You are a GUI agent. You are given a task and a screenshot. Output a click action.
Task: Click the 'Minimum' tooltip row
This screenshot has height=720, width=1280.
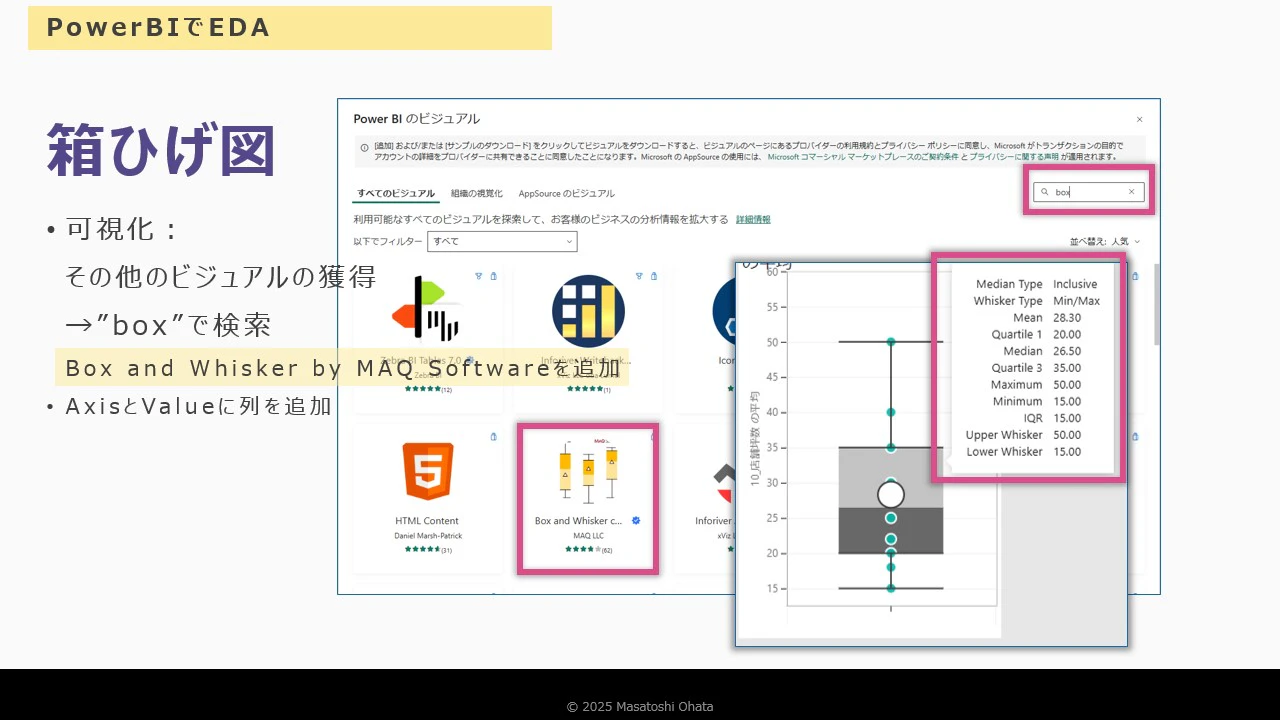click(1036, 402)
